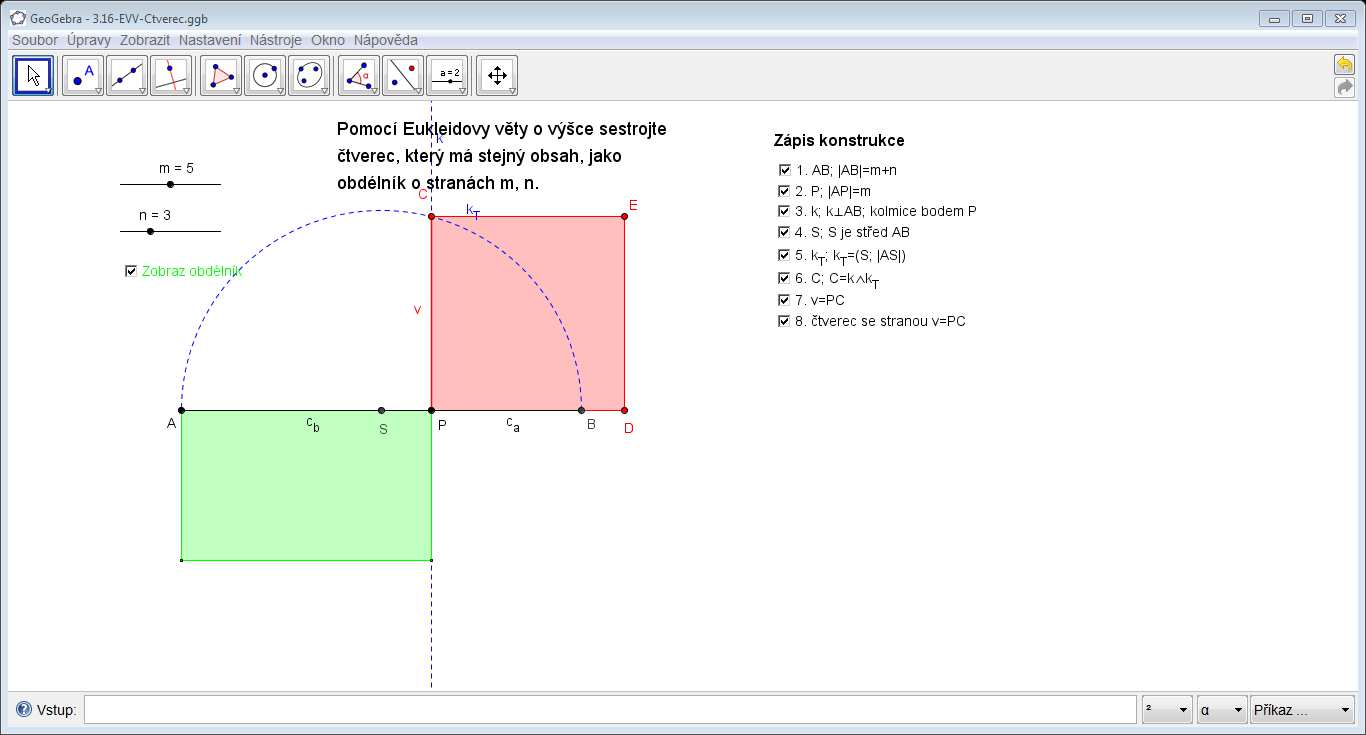1366x735 pixels.
Task: Expand the Perpendicular Line toolbox arrow
Action: 187,91
